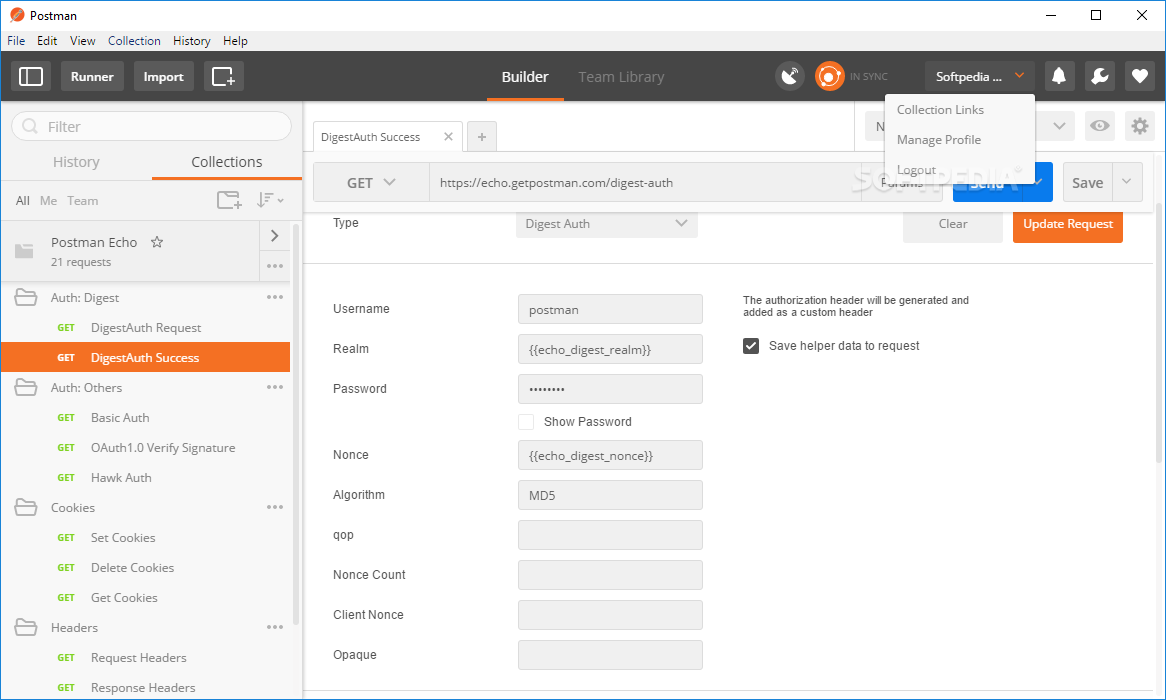Screen dimensions: 1166x700
Task: Toggle the sidebar panel icon
Action: pyautogui.click(x=30, y=76)
